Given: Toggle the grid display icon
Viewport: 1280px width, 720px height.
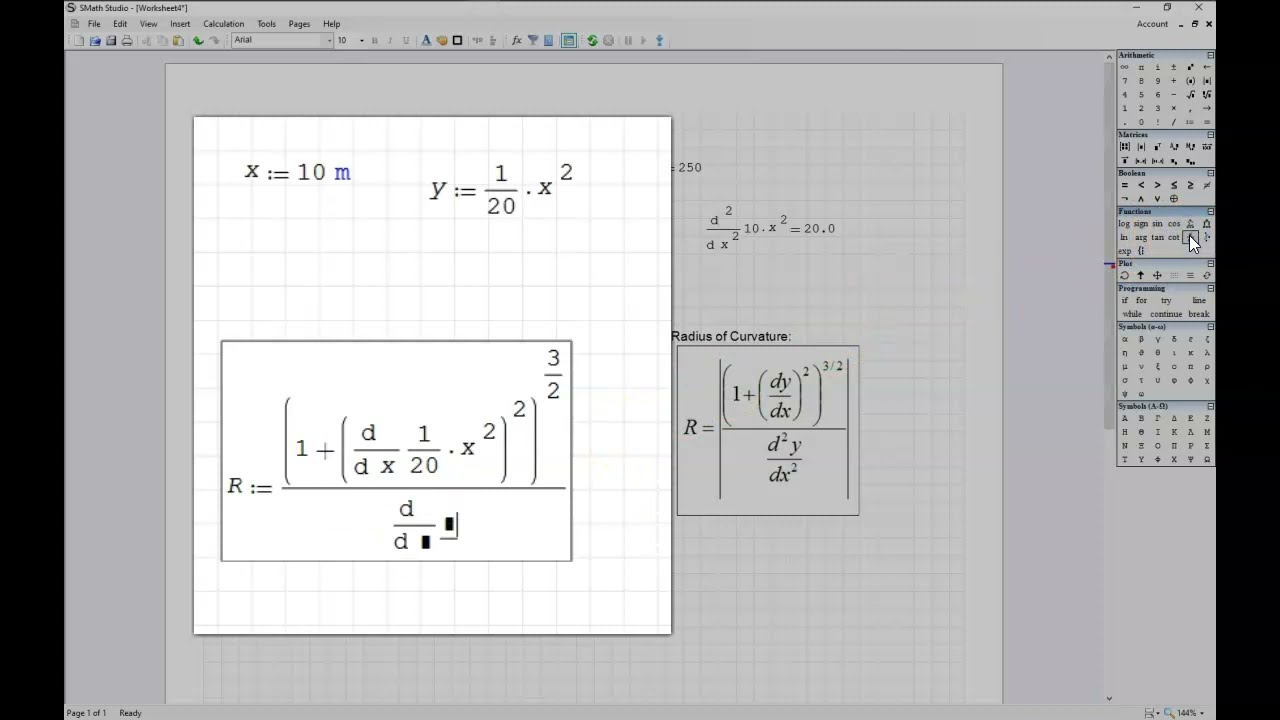Looking at the screenshot, I should [568, 40].
